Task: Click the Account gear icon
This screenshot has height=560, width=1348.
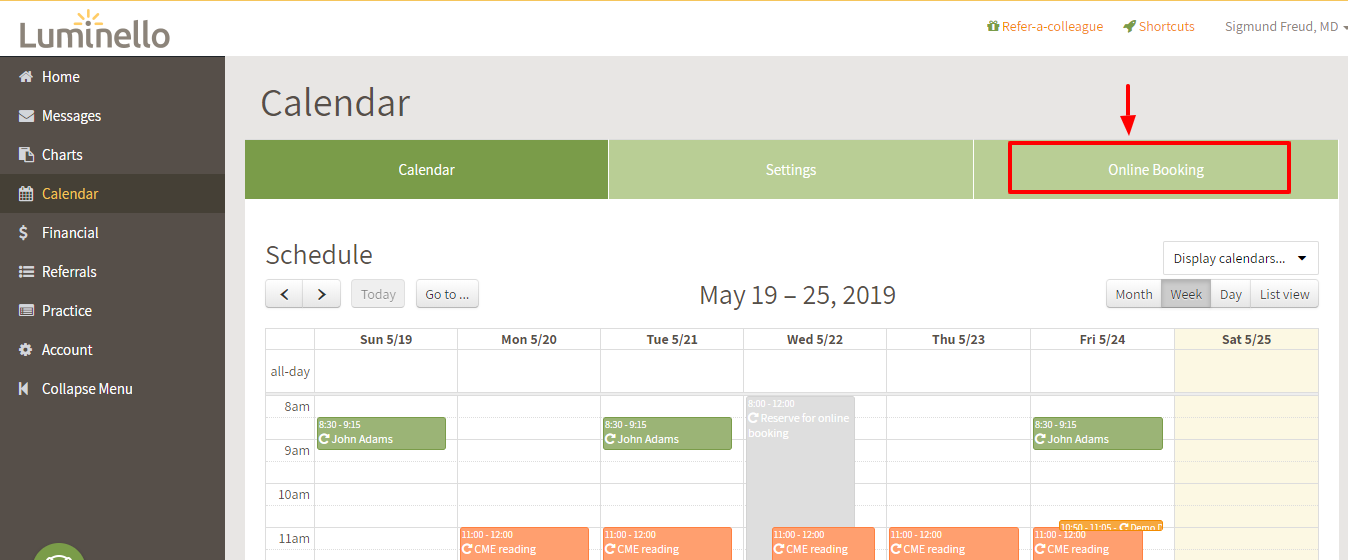Action: tap(26, 350)
